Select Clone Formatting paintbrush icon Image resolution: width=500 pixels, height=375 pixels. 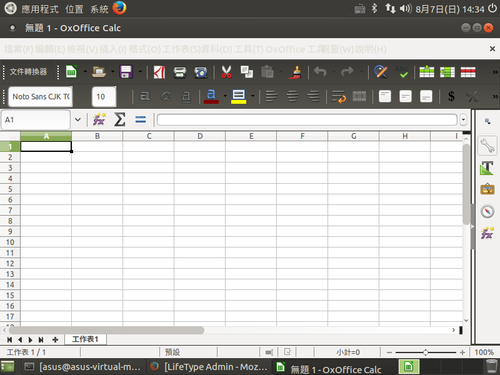click(295, 72)
